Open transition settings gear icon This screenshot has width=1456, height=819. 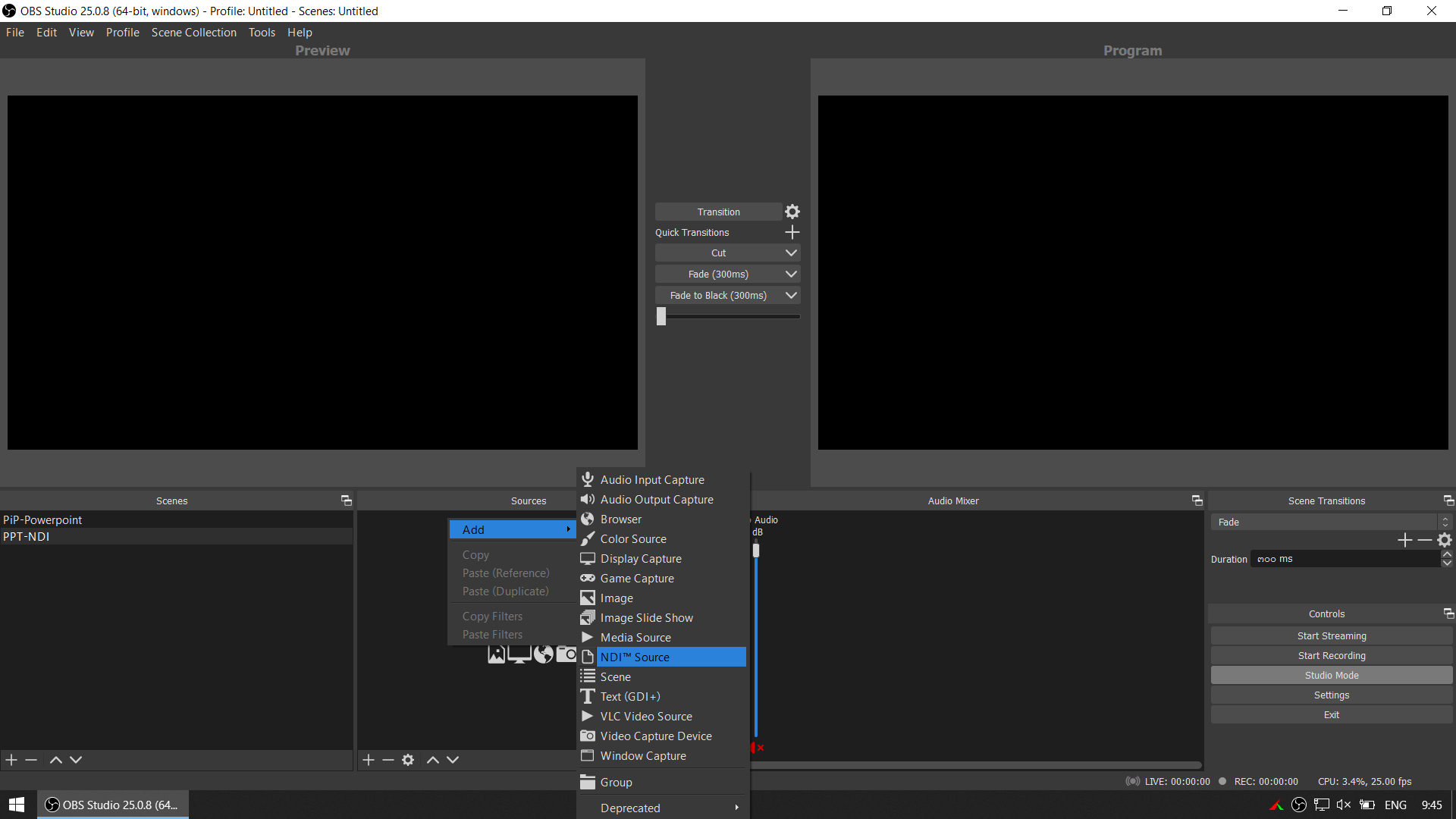(x=792, y=211)
